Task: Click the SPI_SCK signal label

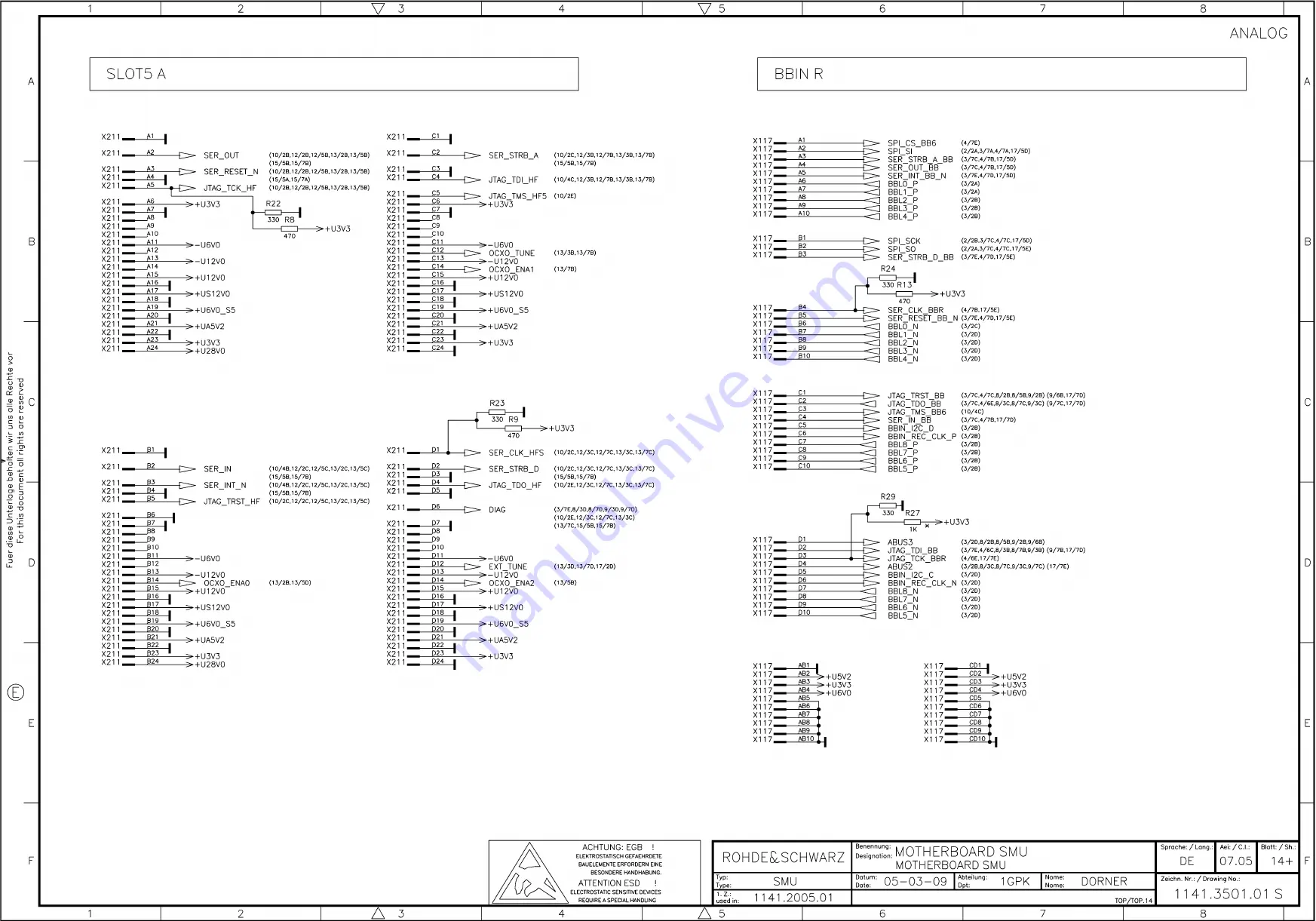Action: [x=903, y=241]
